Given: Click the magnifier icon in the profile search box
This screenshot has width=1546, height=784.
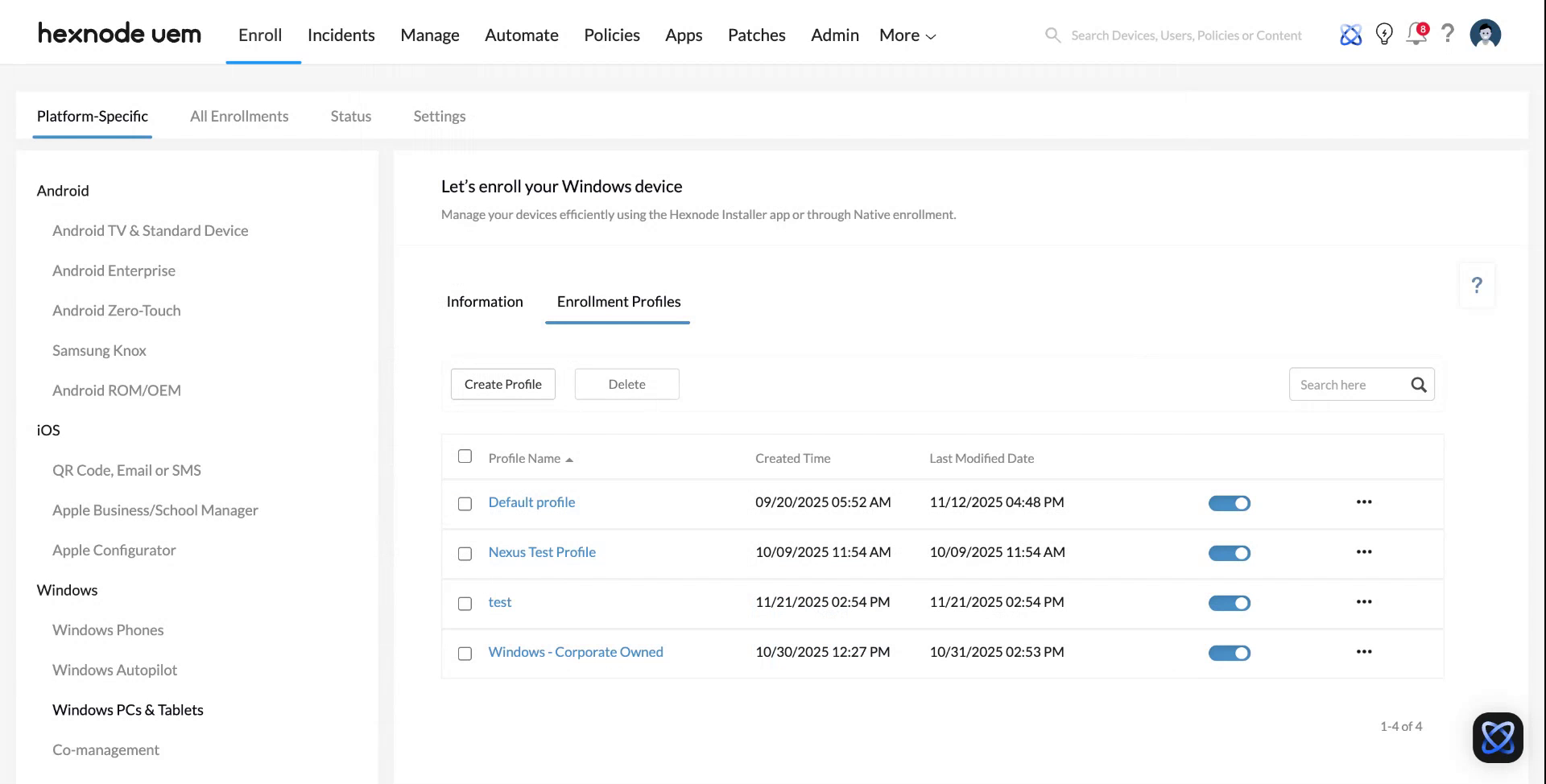Looking at the screenshot, I should coord(1418,385).
